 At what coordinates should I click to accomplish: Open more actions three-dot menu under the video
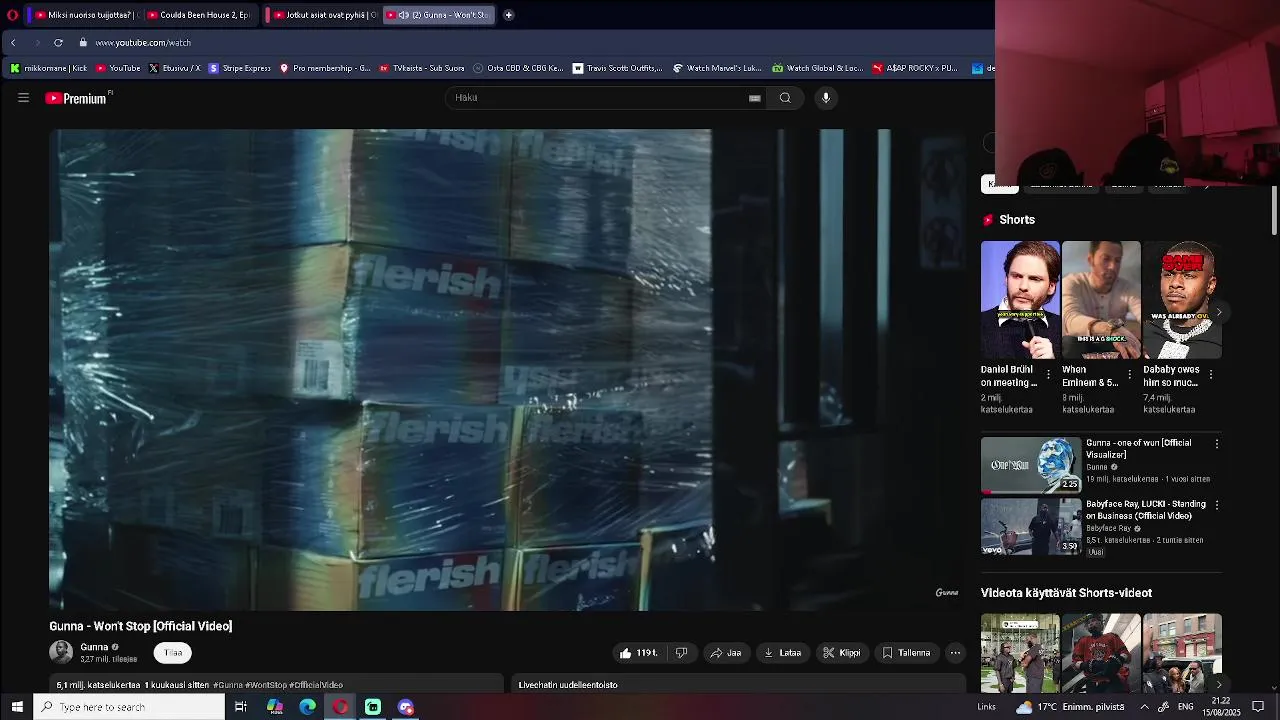pyautogui.click(x=955, y=653)
